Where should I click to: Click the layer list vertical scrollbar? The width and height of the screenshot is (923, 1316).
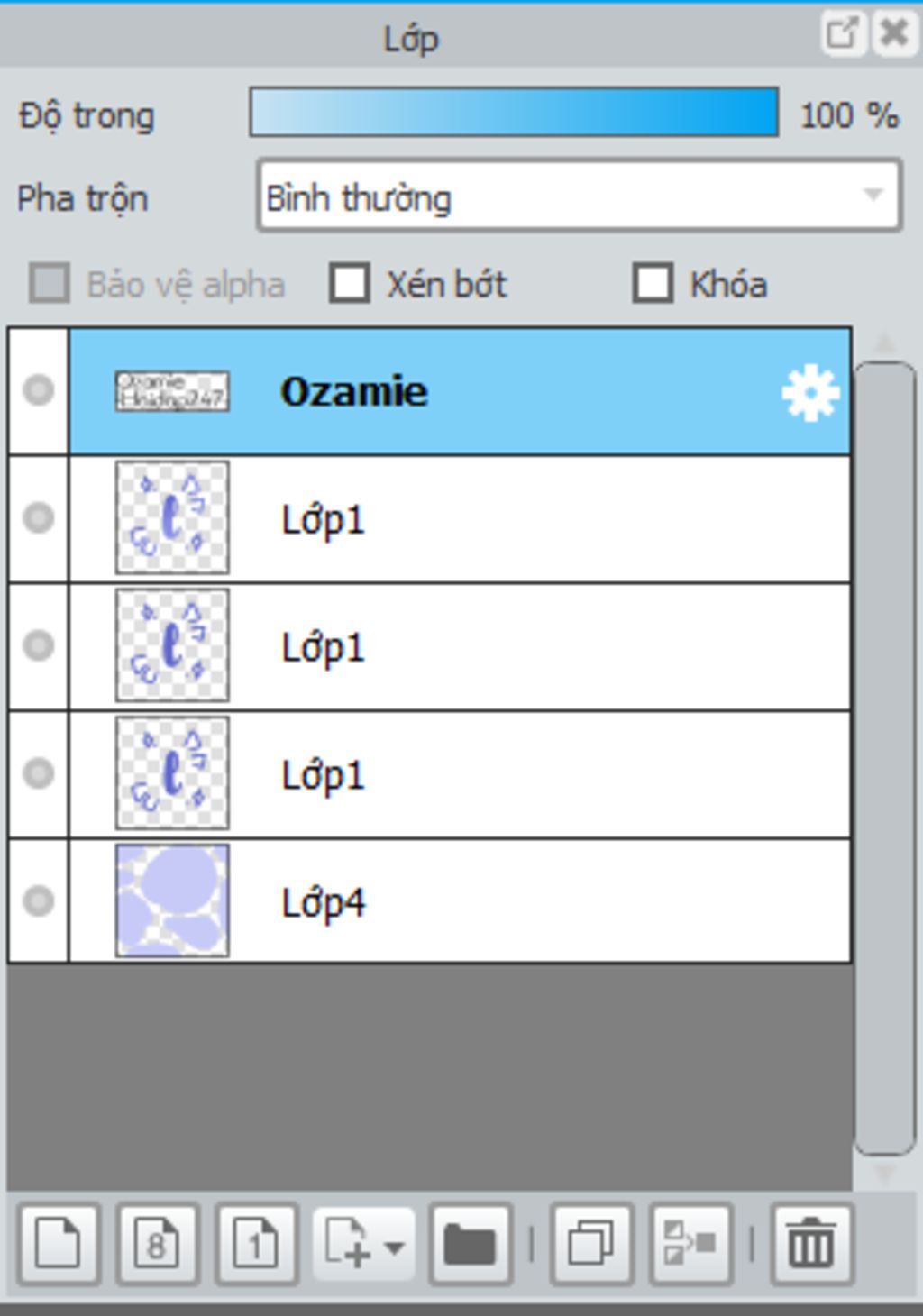[x=884, y=757]
